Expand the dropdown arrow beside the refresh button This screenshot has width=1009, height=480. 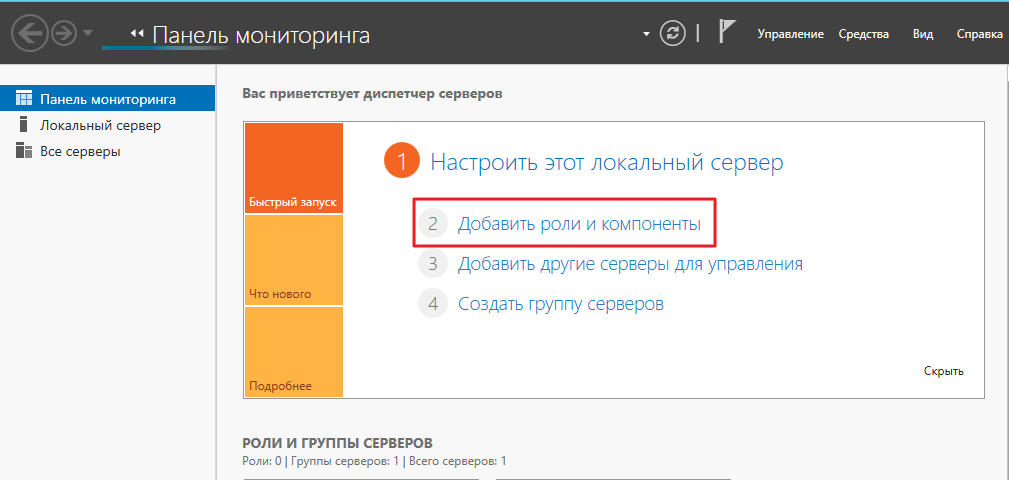(x=646, y=34)
